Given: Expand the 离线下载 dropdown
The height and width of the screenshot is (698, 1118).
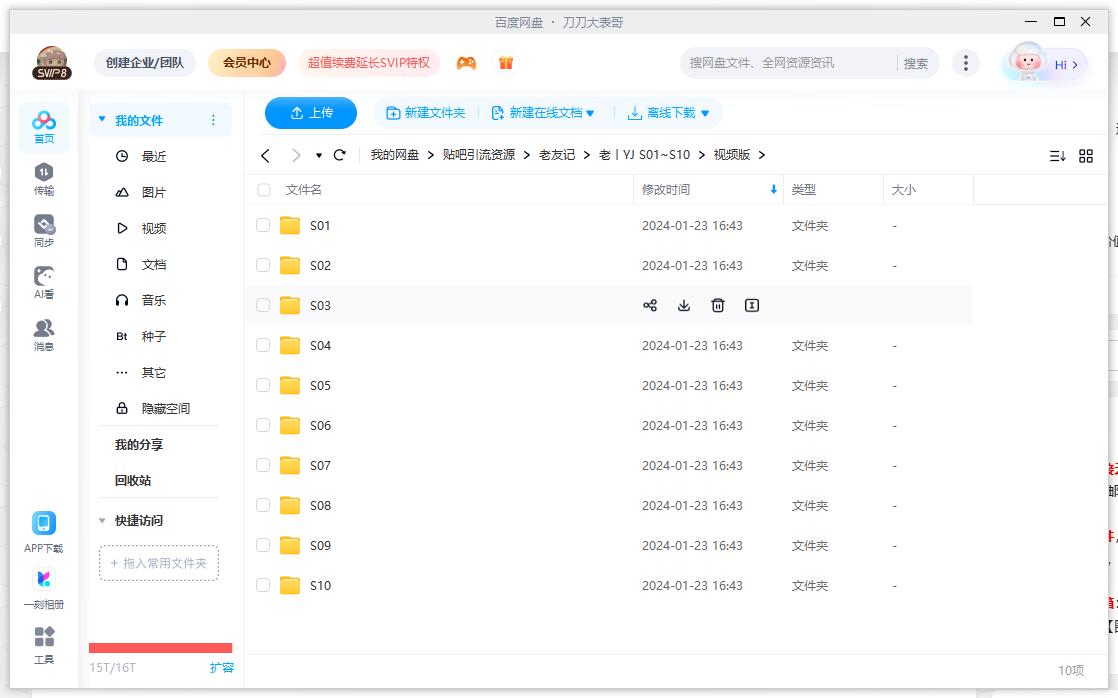Looking at the screenshot, I should coord(704,113).
